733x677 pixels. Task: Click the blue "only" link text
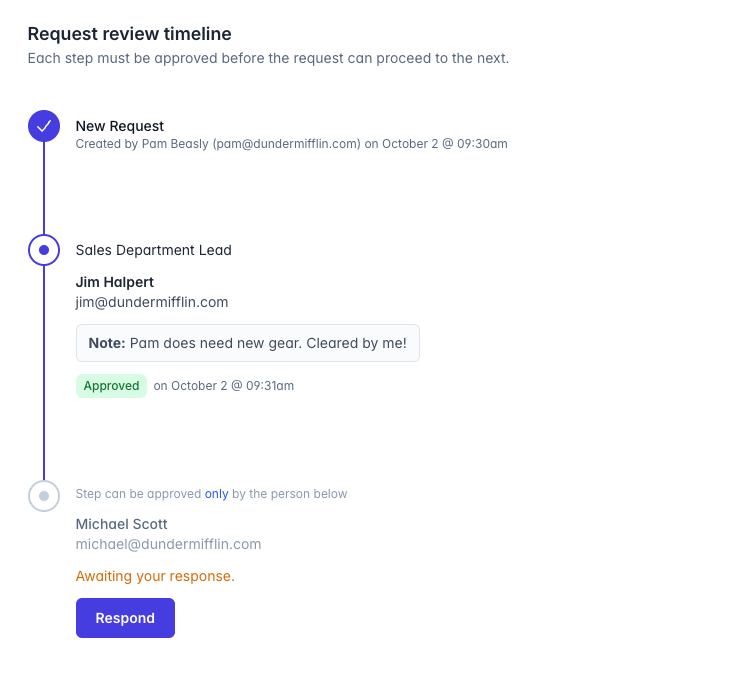217,494
